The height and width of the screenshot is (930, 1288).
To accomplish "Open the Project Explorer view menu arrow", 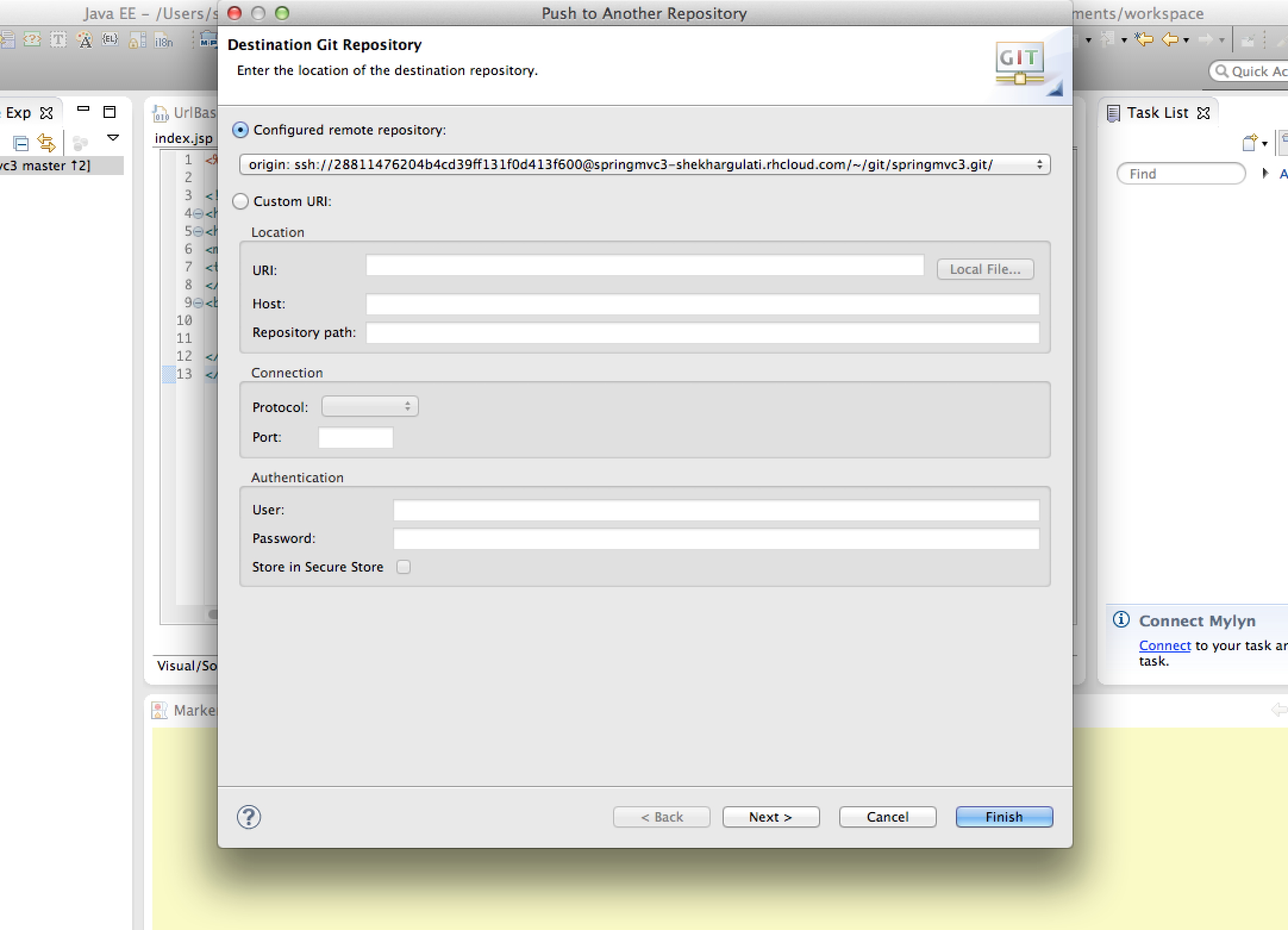I will (112, 137).
